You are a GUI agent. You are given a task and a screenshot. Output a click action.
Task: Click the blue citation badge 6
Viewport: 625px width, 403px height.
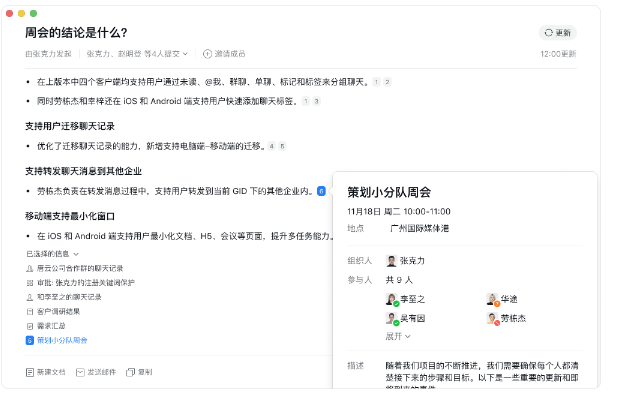pos(321,190)
